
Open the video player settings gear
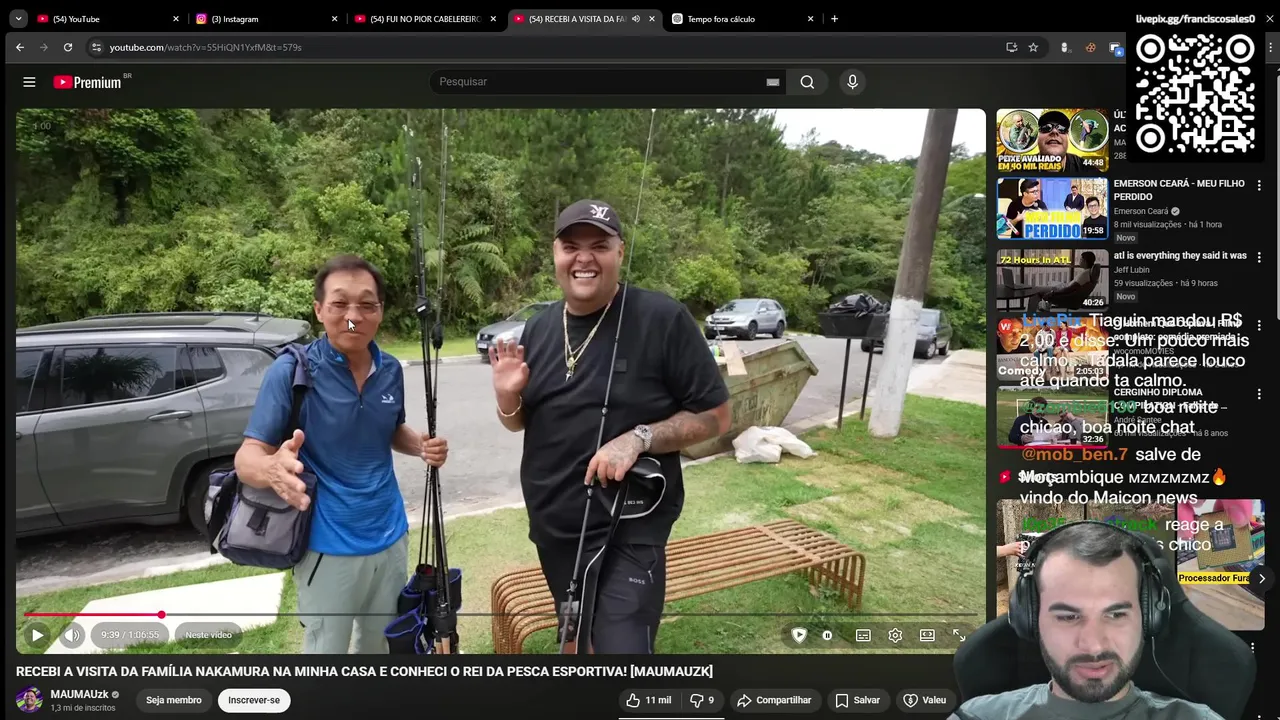point(895,635)
